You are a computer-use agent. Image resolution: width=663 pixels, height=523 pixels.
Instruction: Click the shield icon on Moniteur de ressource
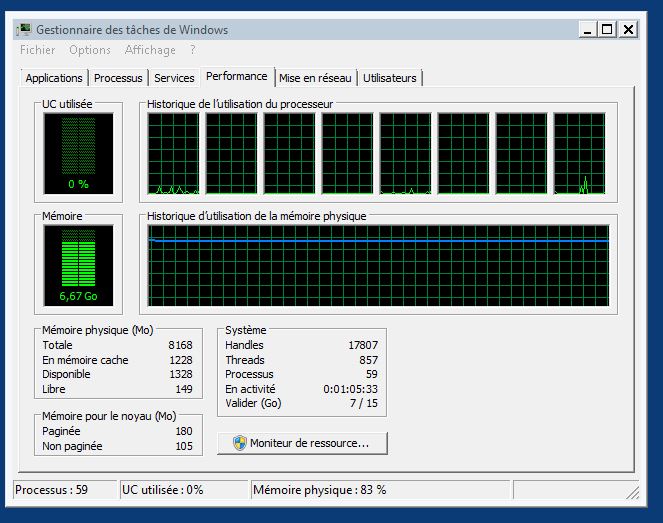pos(239,443)
